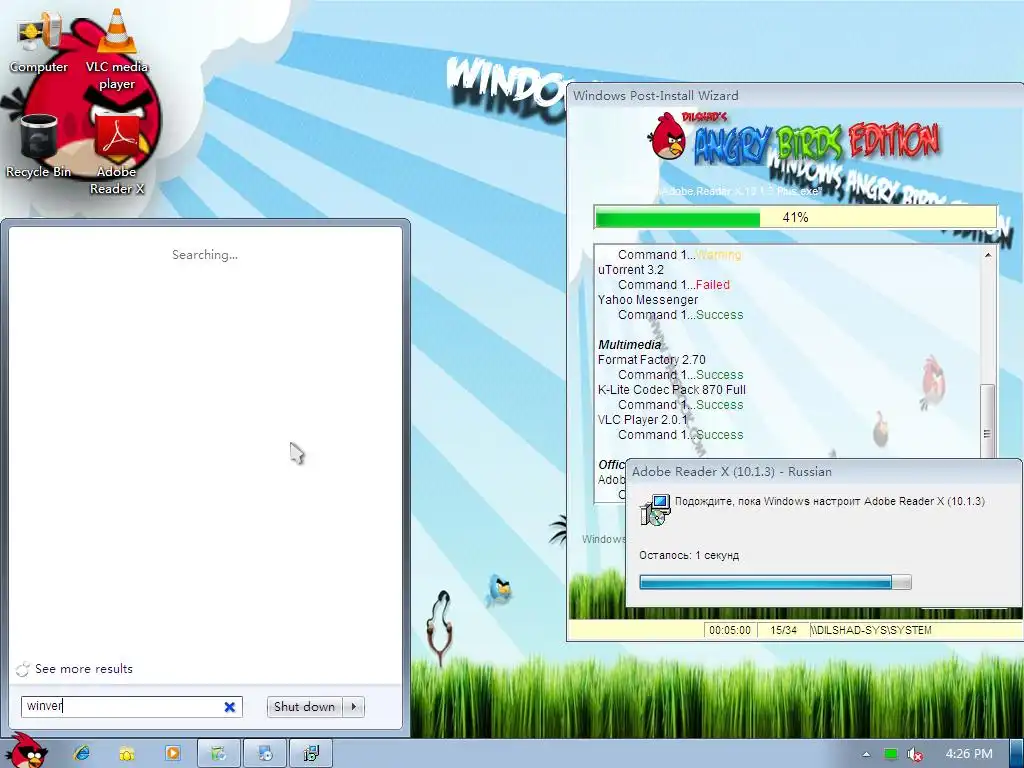1024x768 pixels.
Task: Select the Format Factory 2.70 entry
Action: (x=652, y=360)
